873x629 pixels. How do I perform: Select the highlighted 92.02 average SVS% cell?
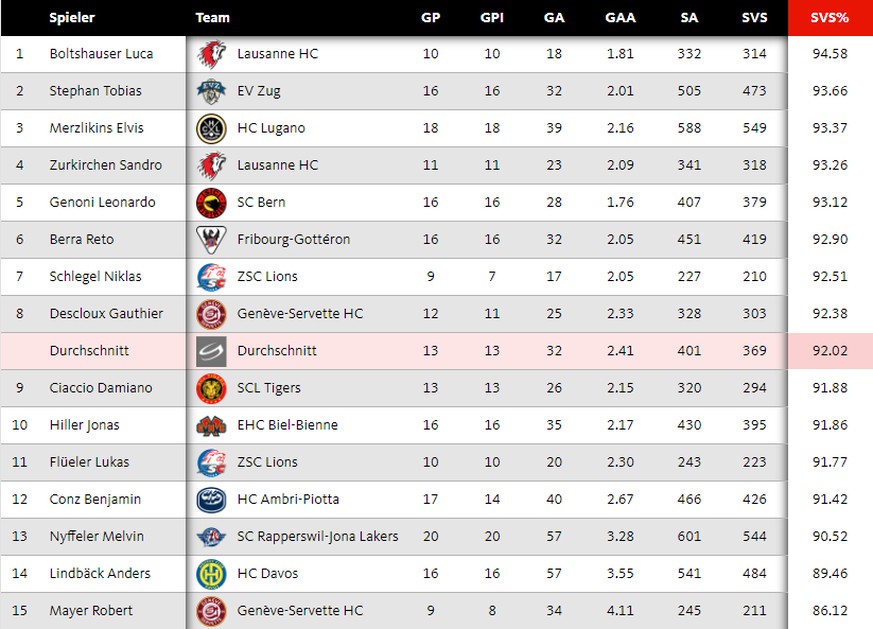[x=830, y=351]
